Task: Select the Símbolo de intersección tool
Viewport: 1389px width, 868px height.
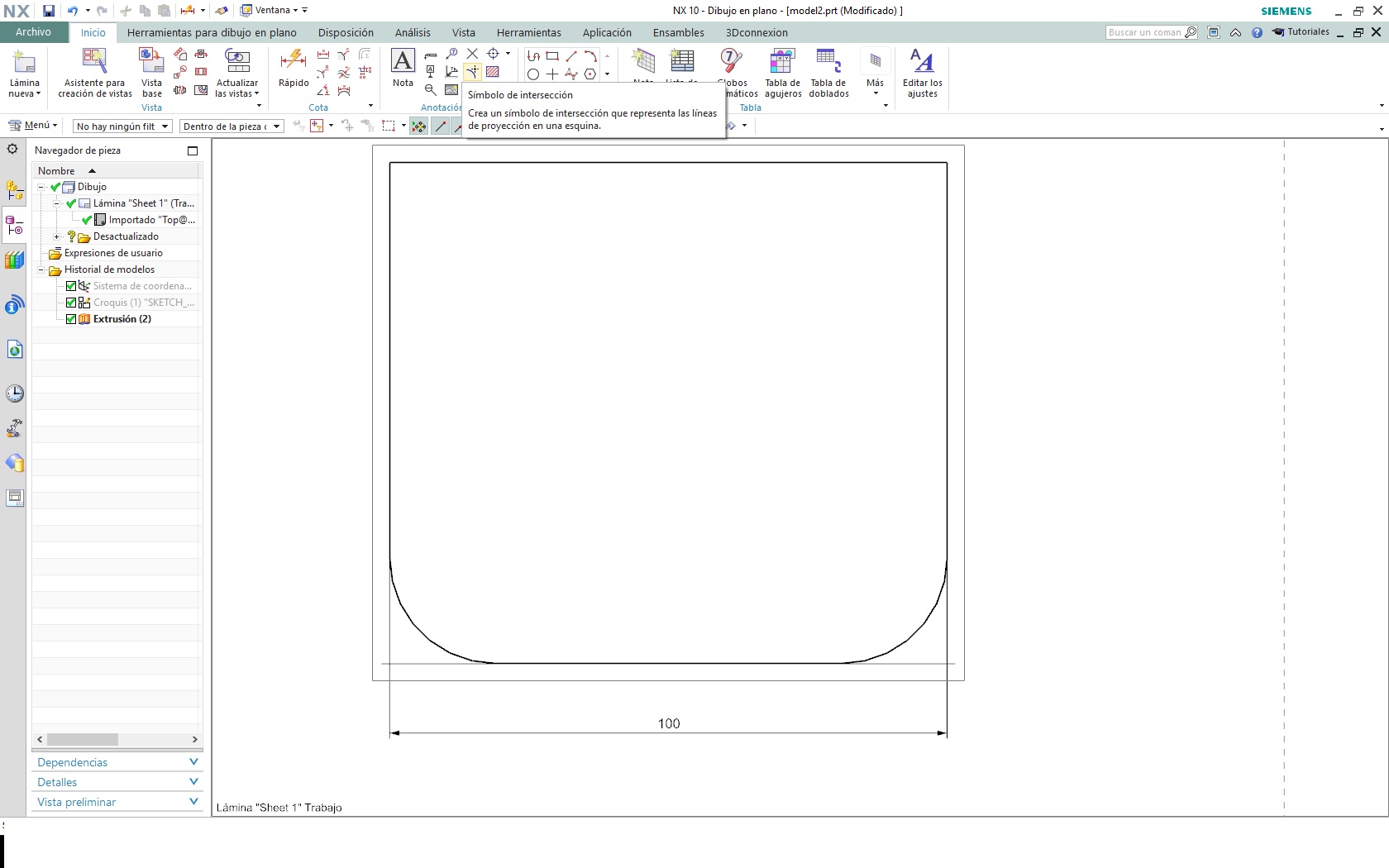Action: tap(472, 72)
